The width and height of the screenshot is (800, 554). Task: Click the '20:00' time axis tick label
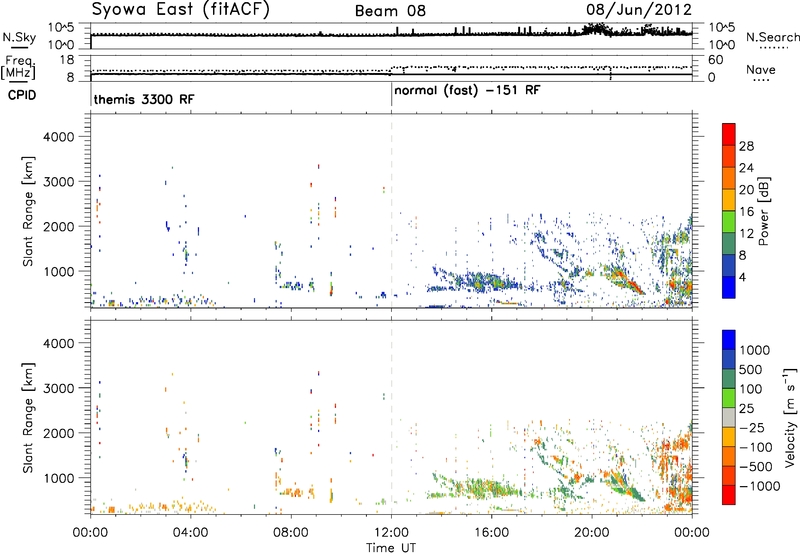(x=592, y=533)
